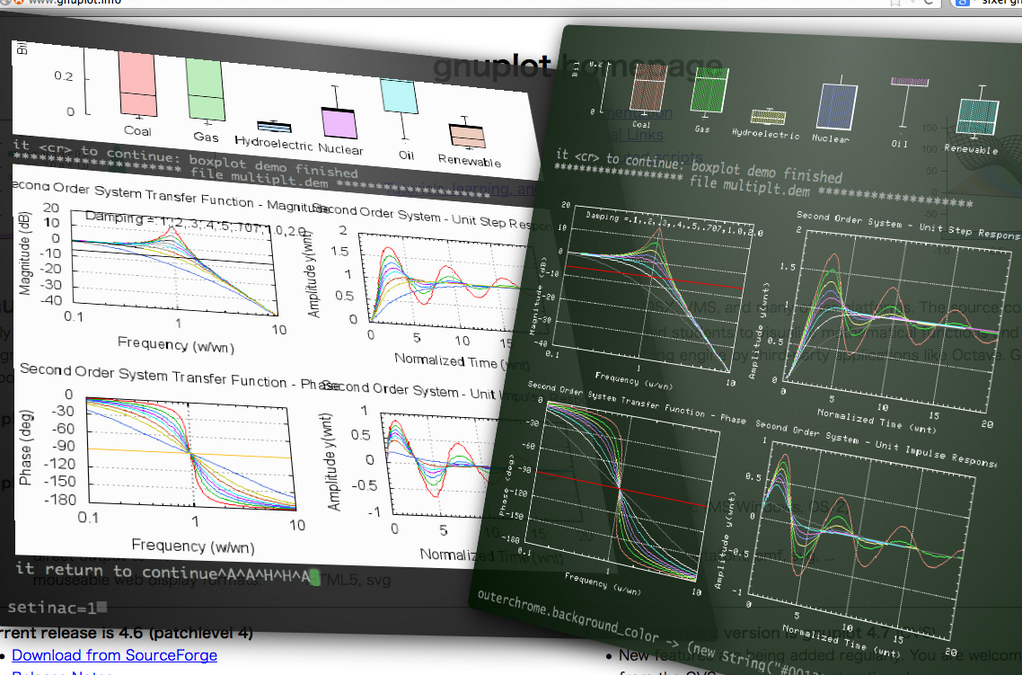Click the Nuclear box in the green terminal boxplot
The height and width of the screenshot is (675, 1022).
837,106
